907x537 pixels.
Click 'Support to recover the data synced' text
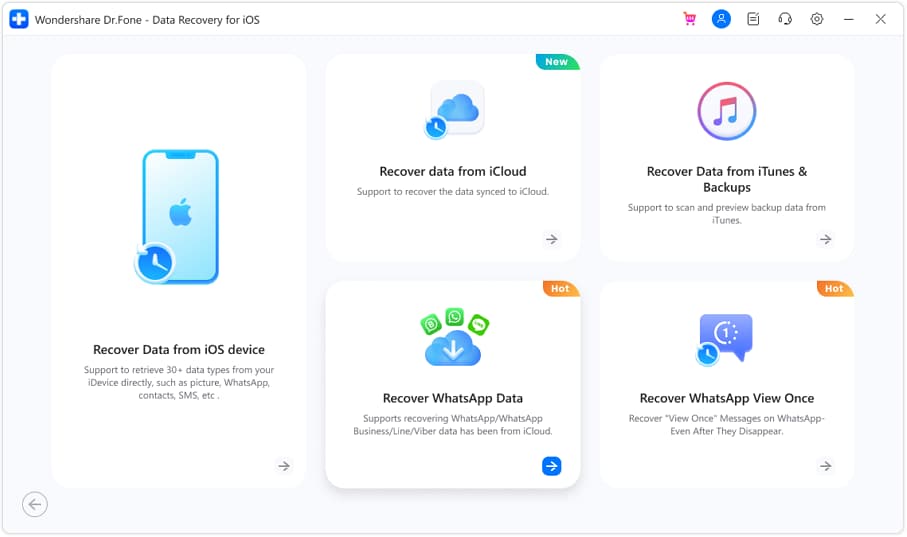click(x=453, y=192)
